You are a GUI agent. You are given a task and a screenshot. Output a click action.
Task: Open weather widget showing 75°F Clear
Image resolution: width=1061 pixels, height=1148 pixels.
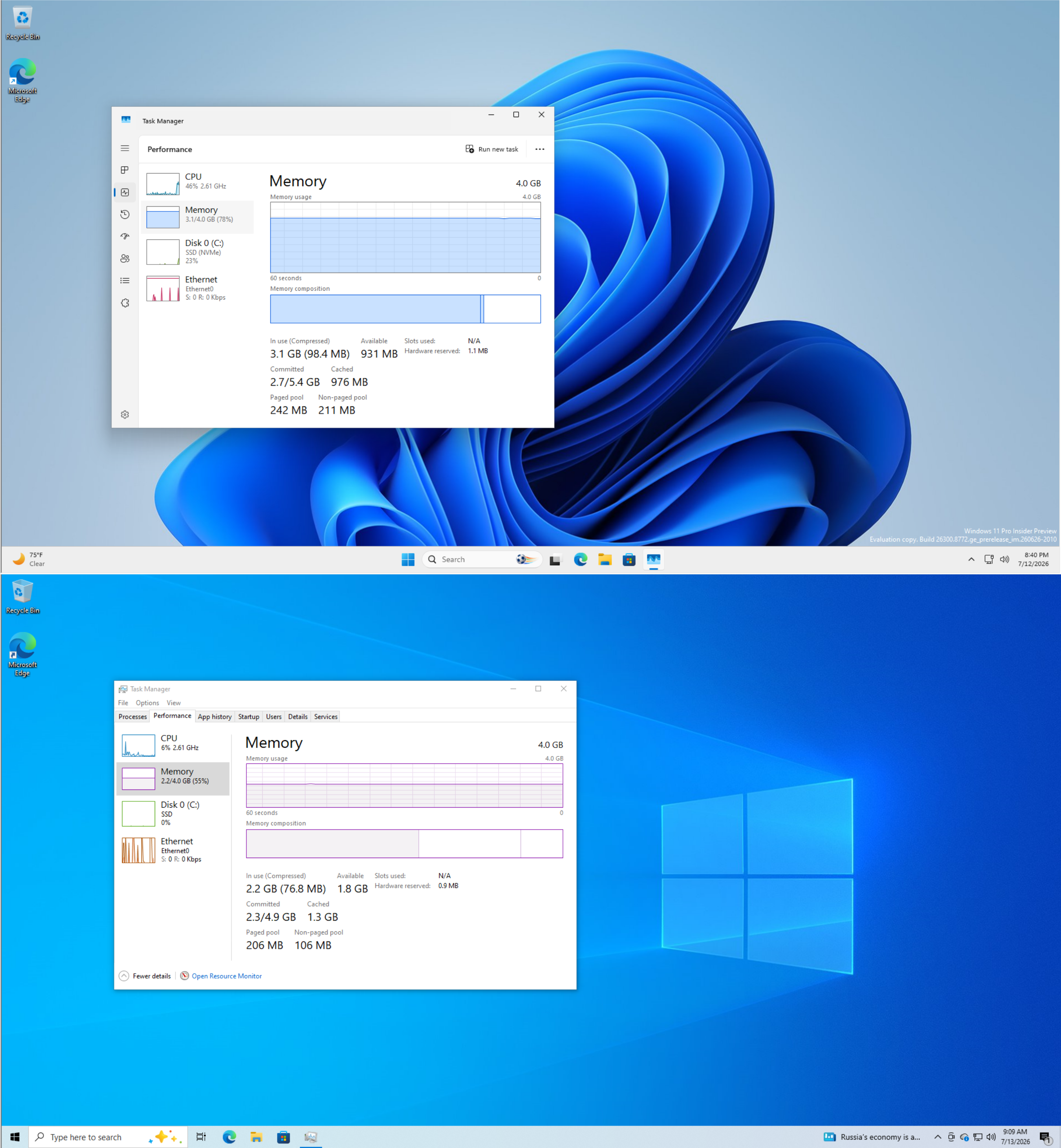pyautogui.click(x=29, y=559)
